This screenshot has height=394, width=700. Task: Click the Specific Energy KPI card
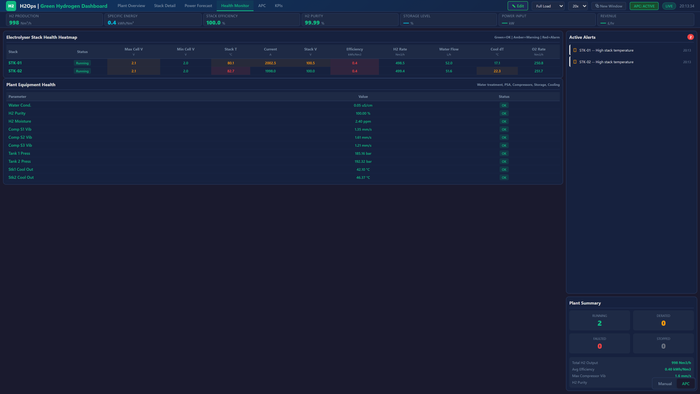pos(153,20)
